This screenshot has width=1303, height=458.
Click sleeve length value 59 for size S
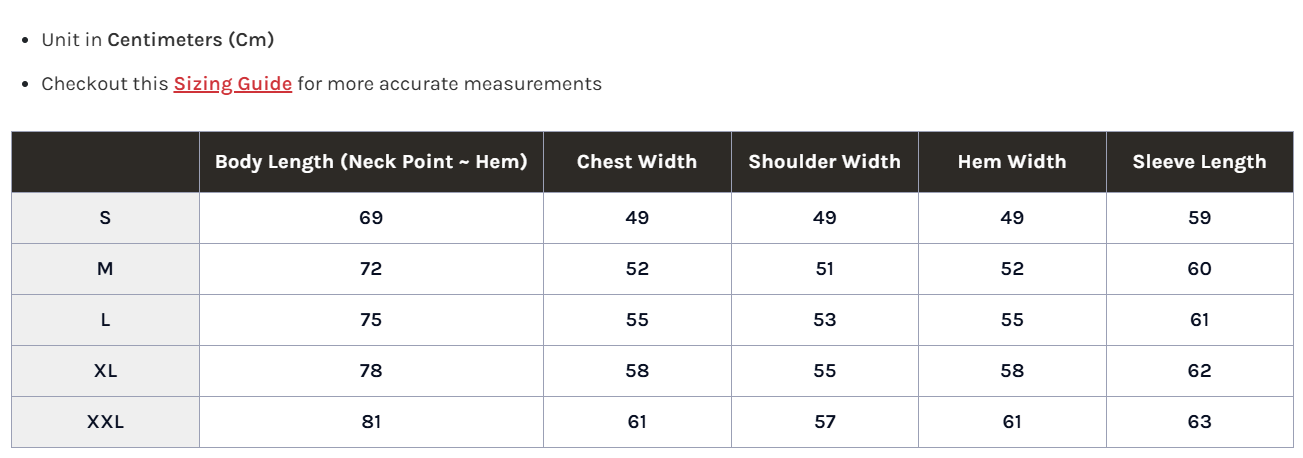[1199, 218]
